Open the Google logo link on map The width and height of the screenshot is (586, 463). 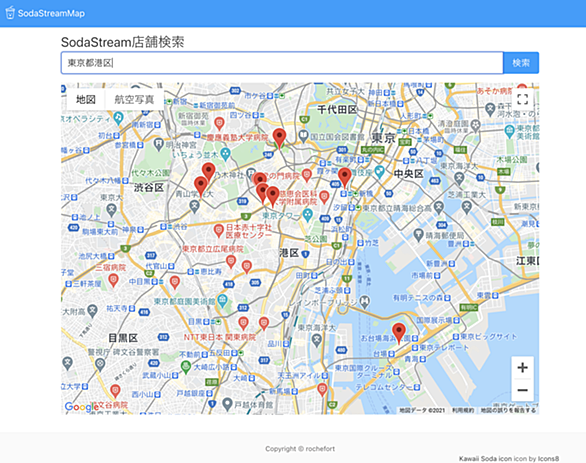82,407
